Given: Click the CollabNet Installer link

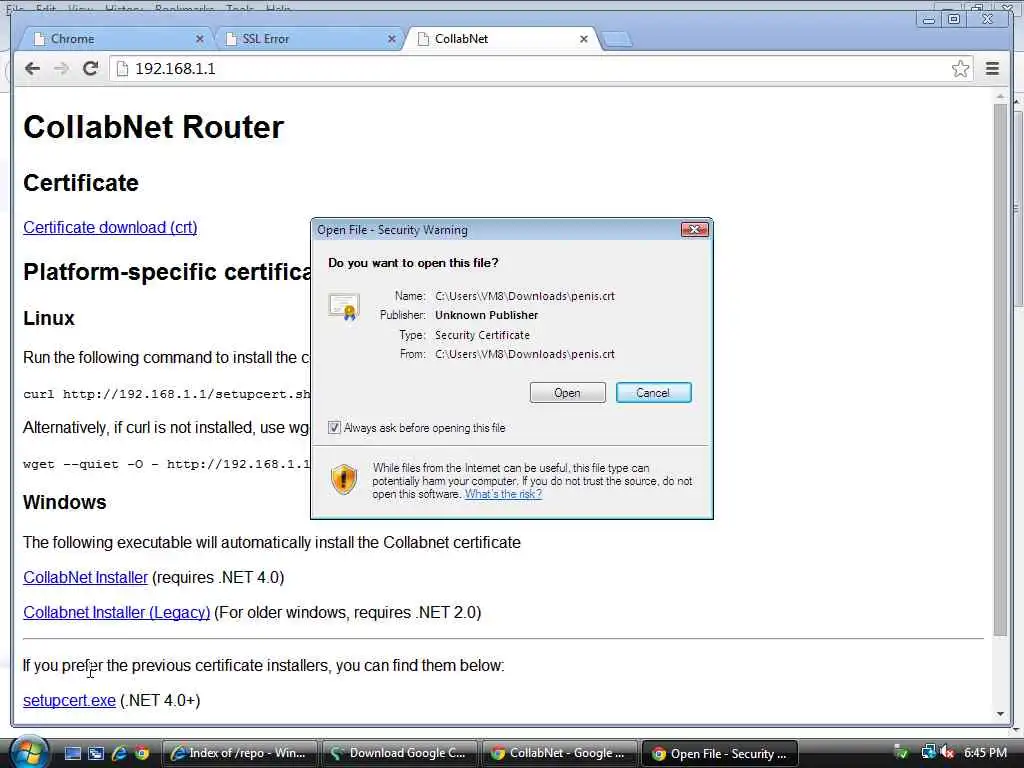Looking at the screenshot, I should click(86, 577).
